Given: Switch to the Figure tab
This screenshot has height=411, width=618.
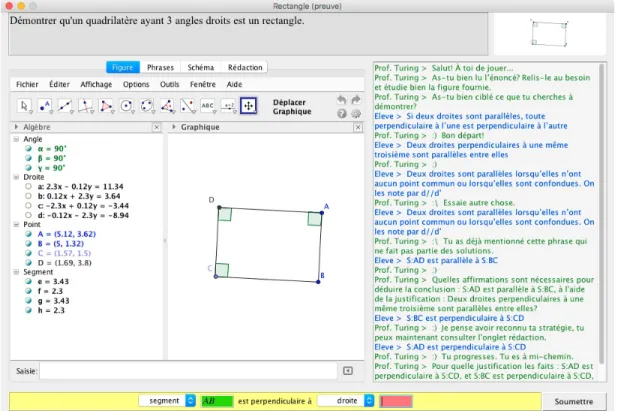Looking at the screenshot, I should tap(123, 67).
